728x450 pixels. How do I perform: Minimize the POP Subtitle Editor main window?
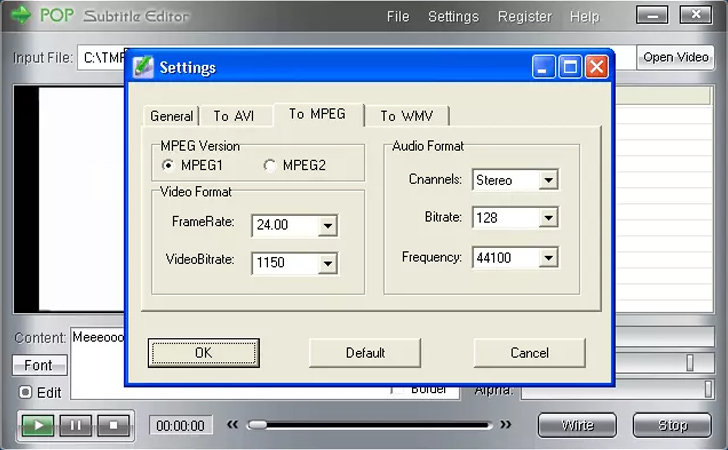[652, 15]
